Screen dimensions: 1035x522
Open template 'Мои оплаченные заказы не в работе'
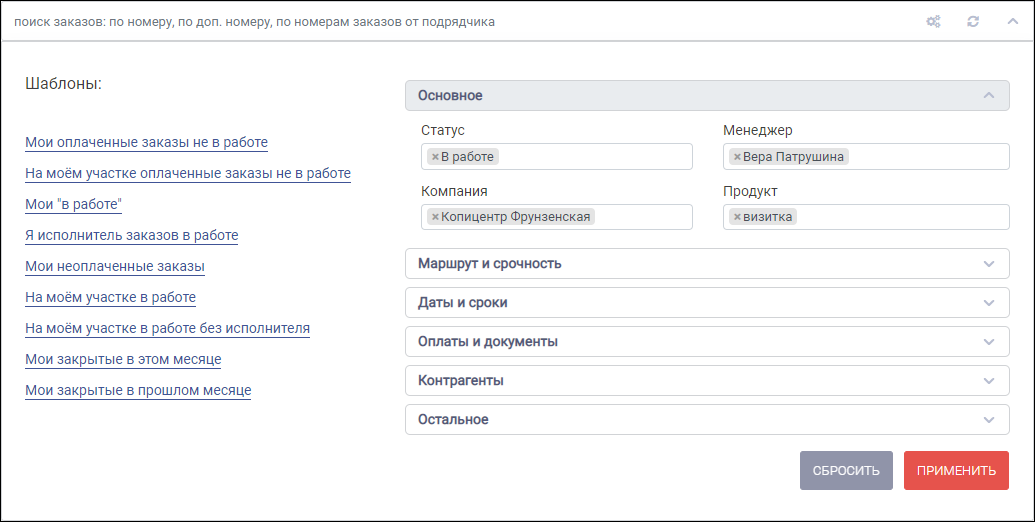[x=147, y=143]
